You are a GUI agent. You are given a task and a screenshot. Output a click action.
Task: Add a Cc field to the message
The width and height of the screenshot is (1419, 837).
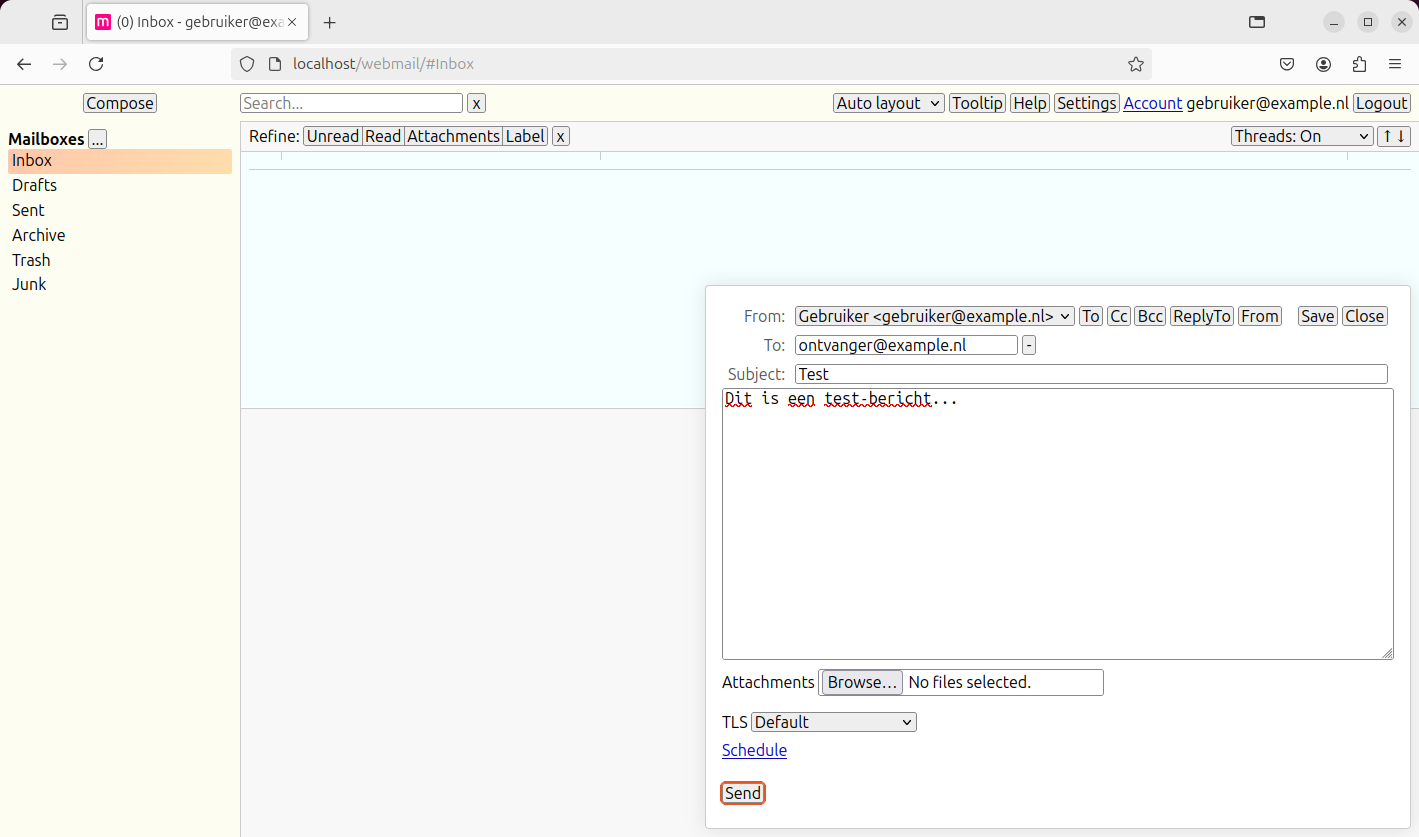point(1119,316)
